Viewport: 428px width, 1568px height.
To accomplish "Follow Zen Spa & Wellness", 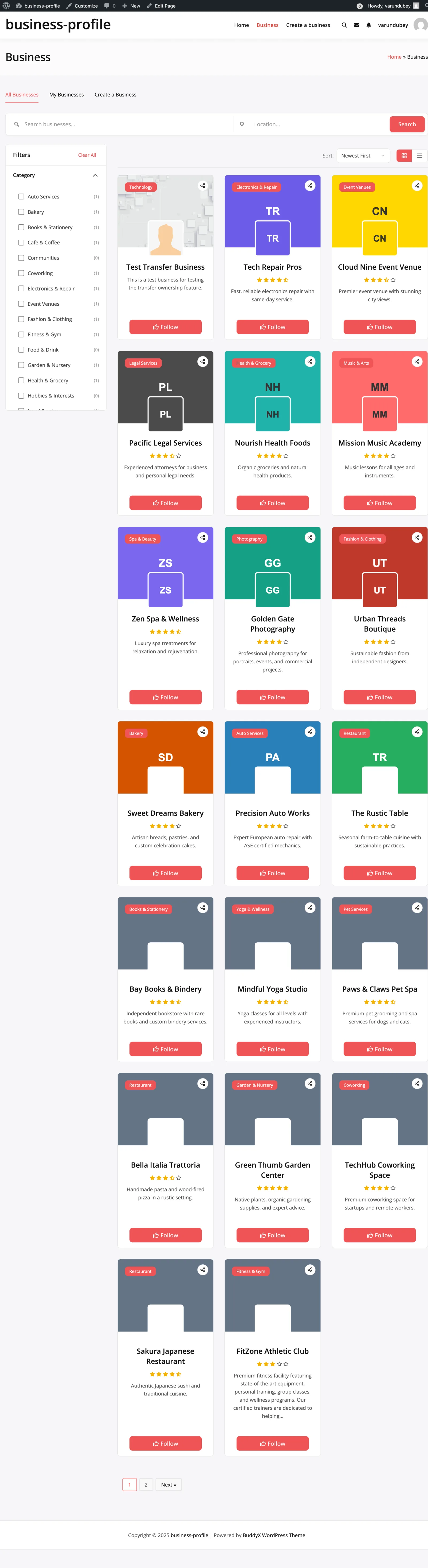I will tap(166, 697).
